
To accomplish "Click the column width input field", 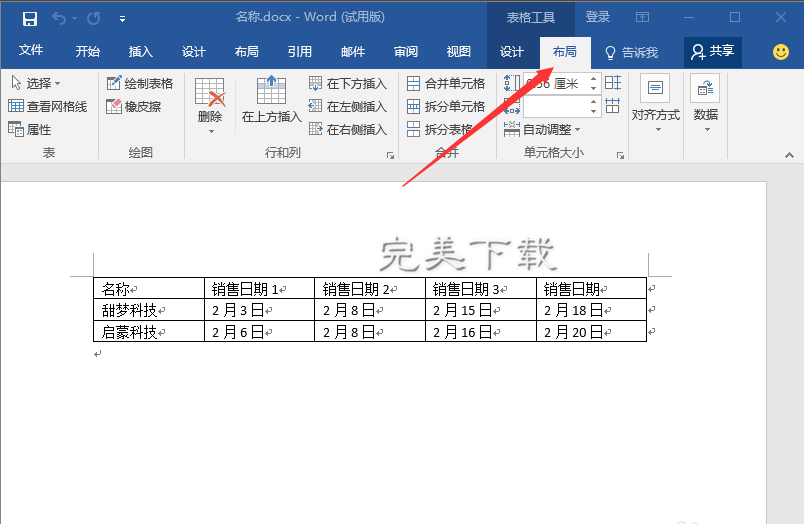I will pyautogui.click(x=556, y=107).
